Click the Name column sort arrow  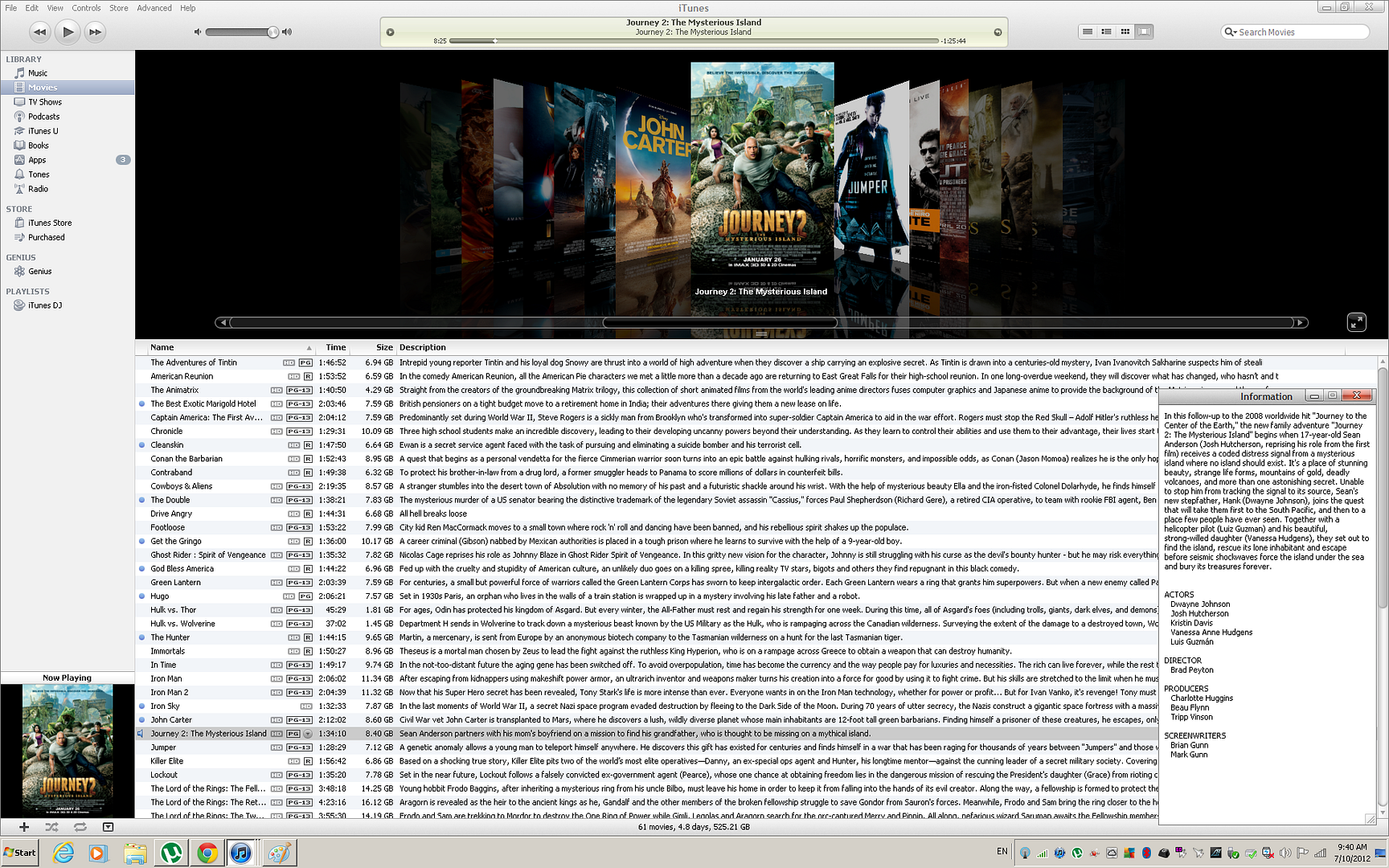[x=309, y=348]
